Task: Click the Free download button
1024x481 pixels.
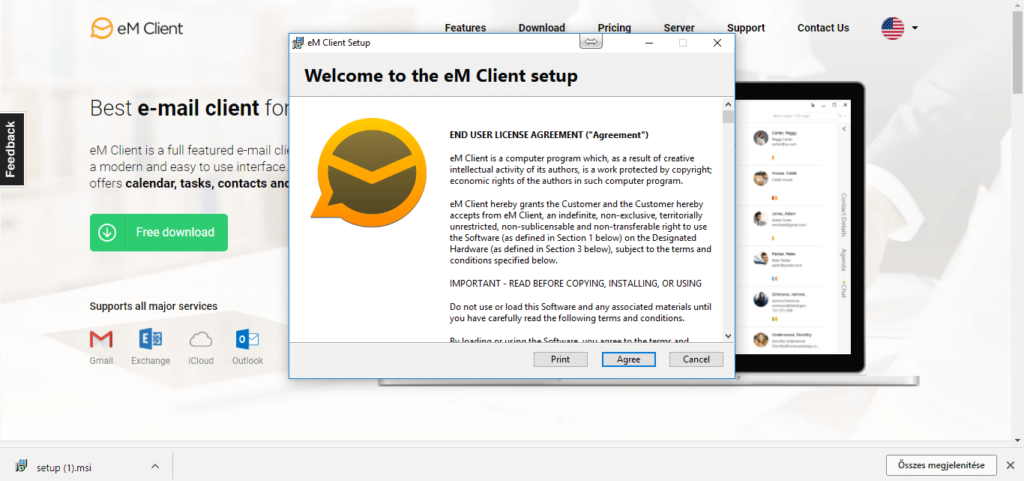Action: pyautogui.click(x=159, y=232)
